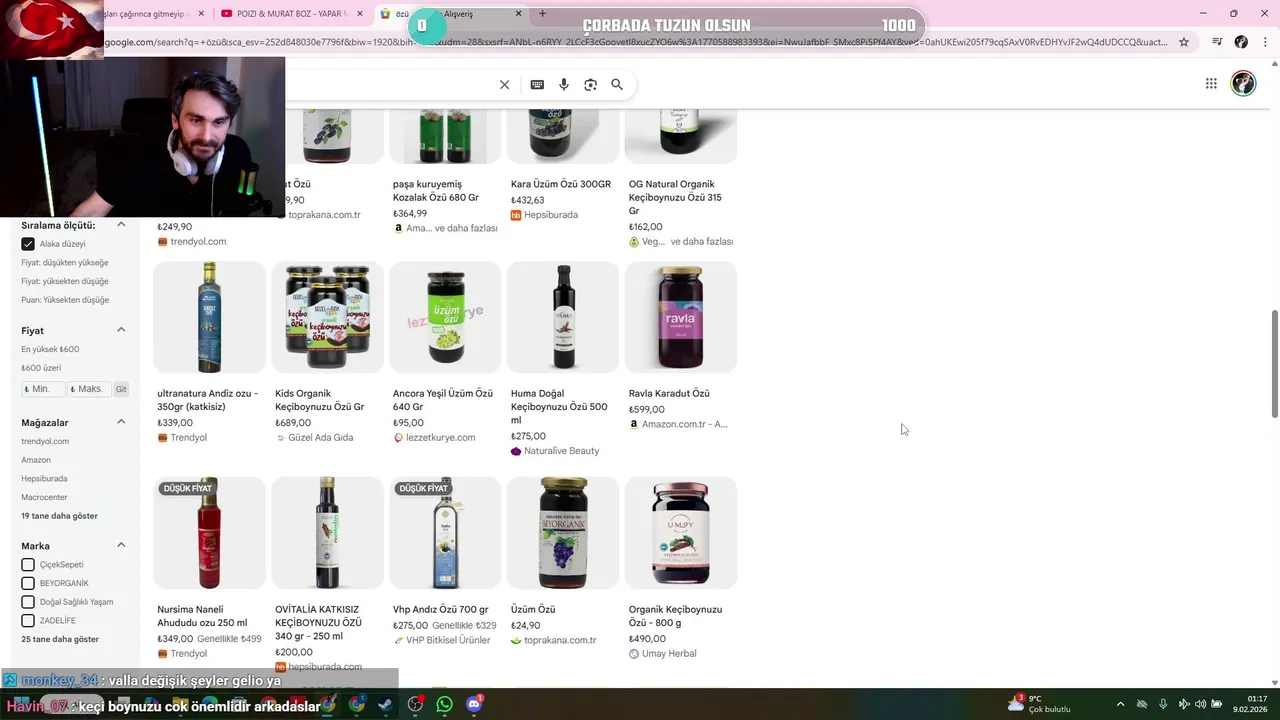Open the volume control in tray

coord(1200,704)
